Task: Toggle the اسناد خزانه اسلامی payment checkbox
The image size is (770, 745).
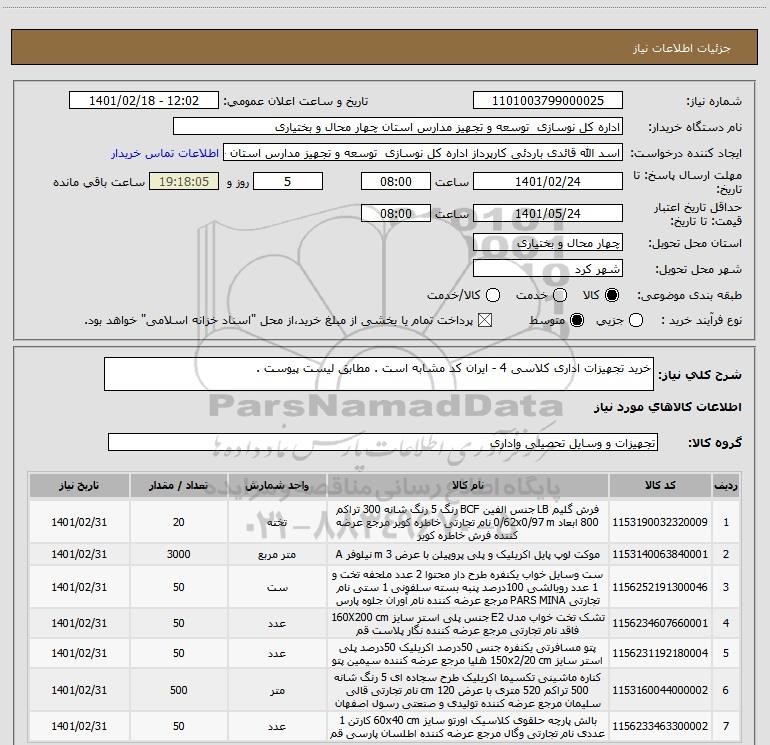Action: click(x=485, y=320)
